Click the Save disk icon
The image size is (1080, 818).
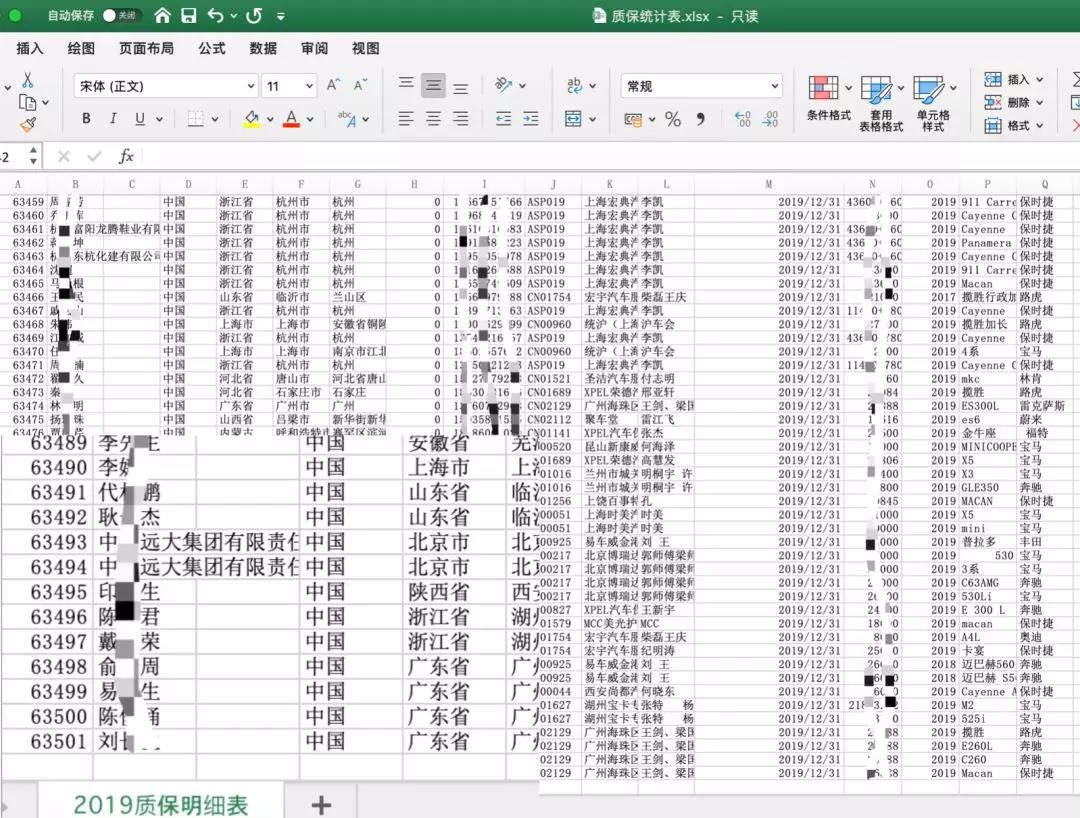189,15
